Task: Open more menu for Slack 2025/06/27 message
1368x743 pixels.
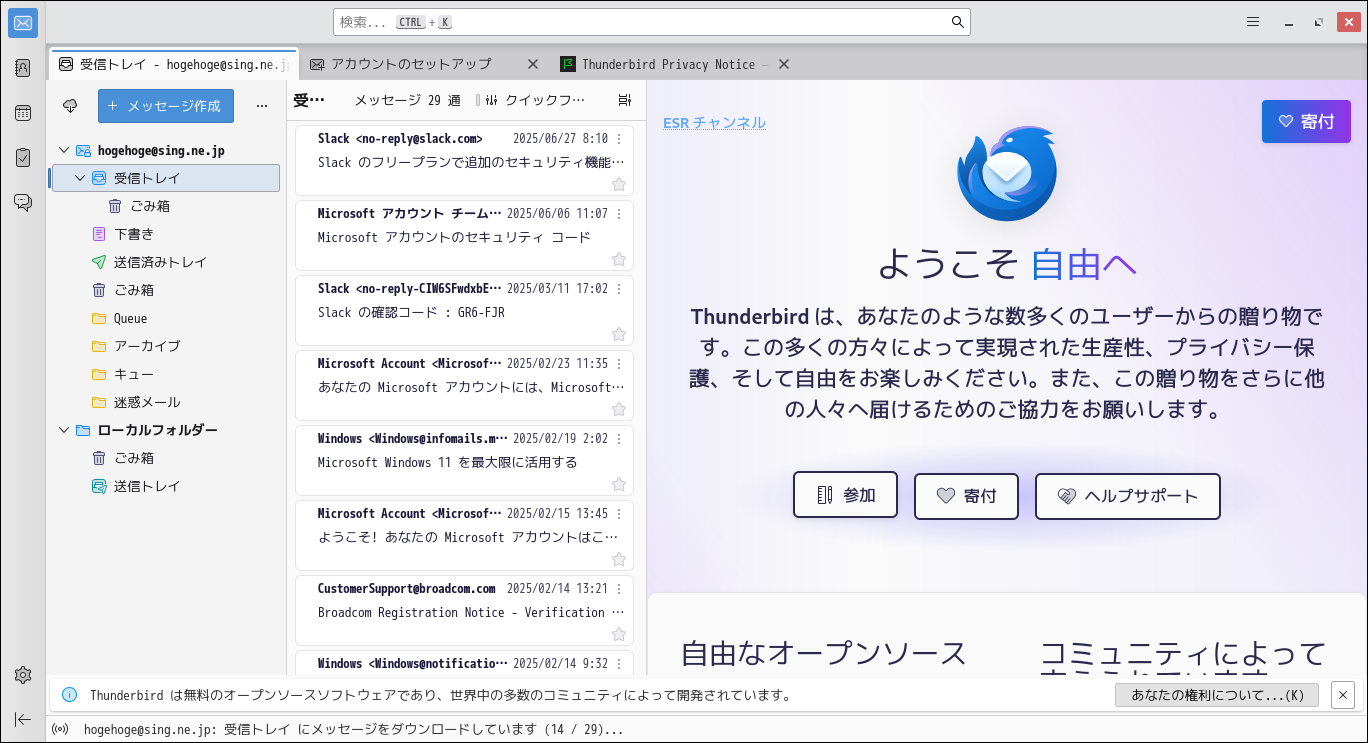Action: pyautogui.click(x=619, y=139)
